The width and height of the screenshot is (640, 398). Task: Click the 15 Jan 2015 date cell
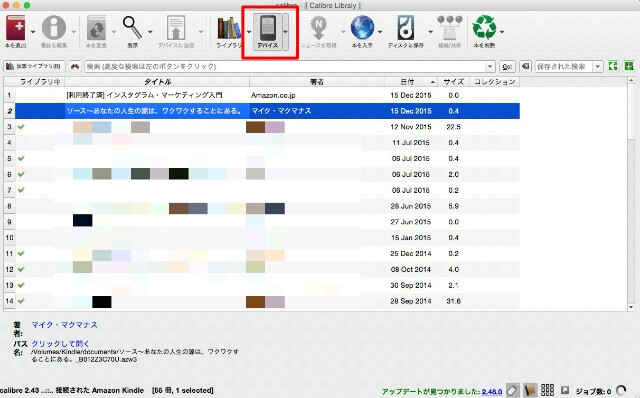(411, 238)
